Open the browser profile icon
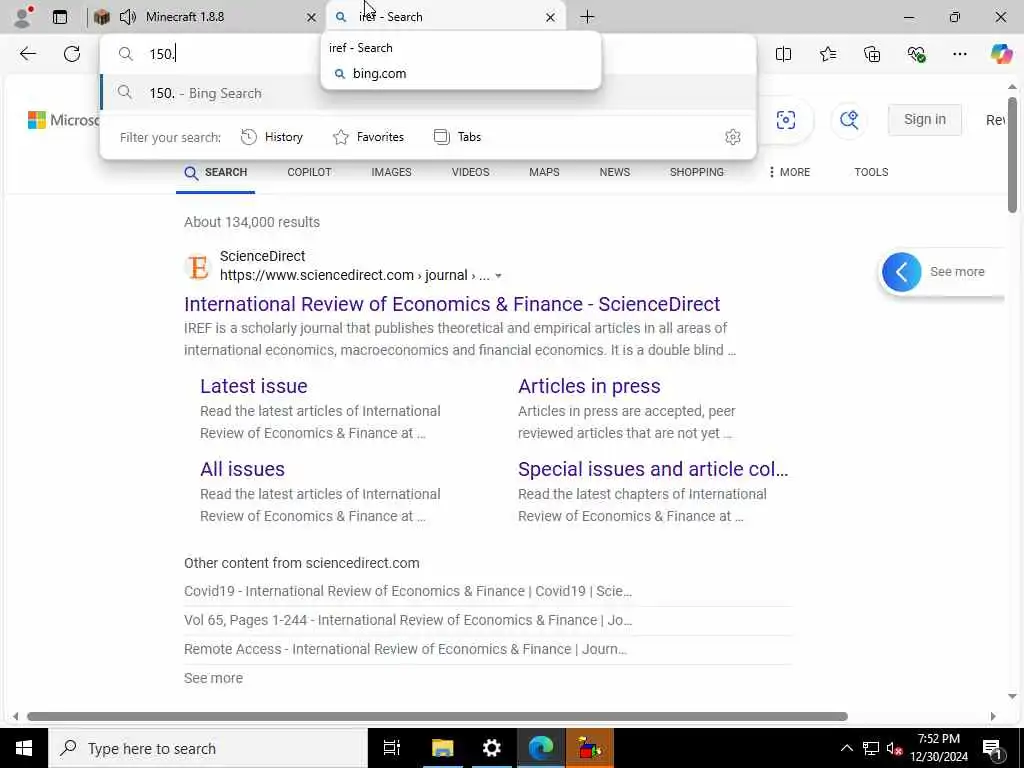This screenshot has height=768, width=1024. 22,17
